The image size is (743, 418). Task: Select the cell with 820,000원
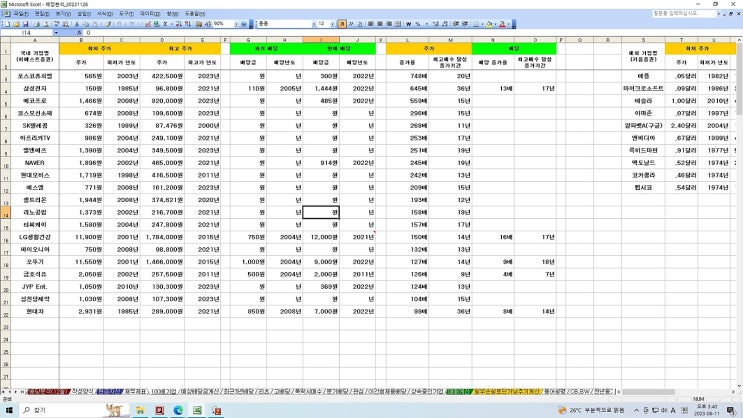tap(164, 101)
